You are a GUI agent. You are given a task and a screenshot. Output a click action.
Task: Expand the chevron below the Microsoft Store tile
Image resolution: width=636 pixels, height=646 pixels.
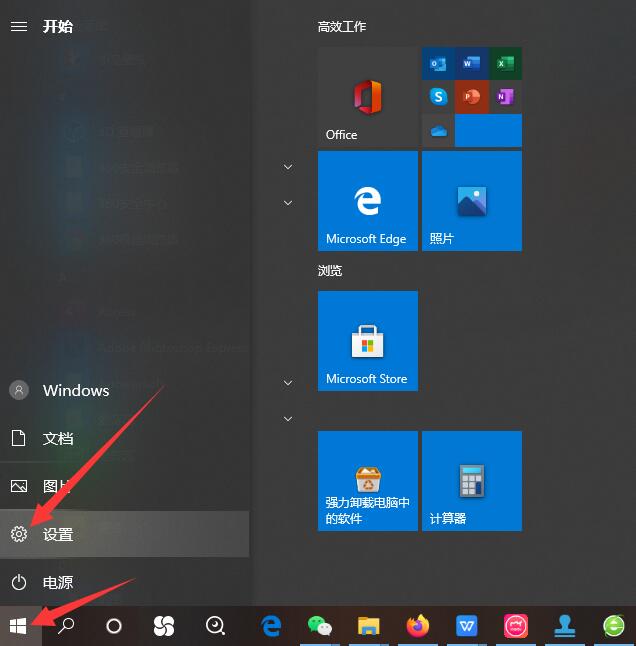pos(288,419)
